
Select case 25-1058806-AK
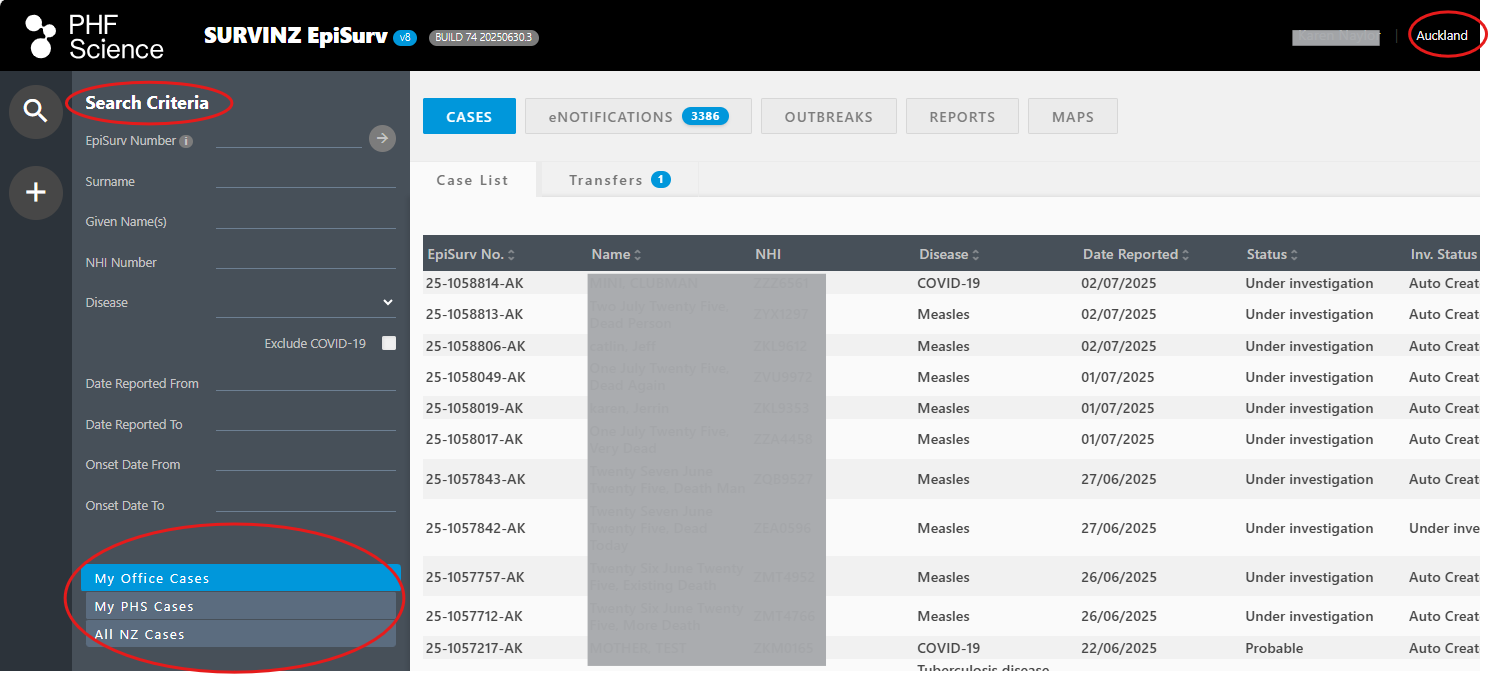pyautogui.click(x=475, y=347)
